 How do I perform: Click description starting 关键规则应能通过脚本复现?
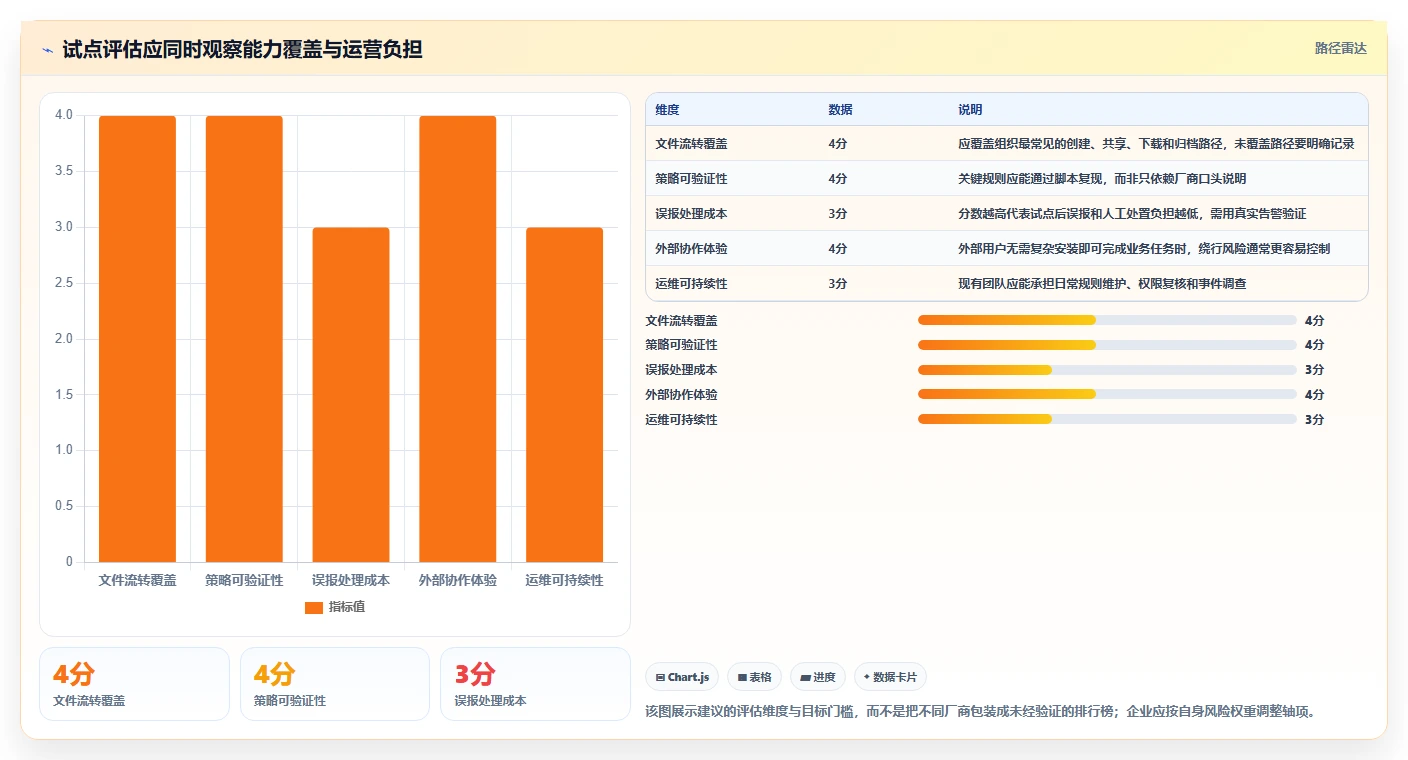(1102, 179)
